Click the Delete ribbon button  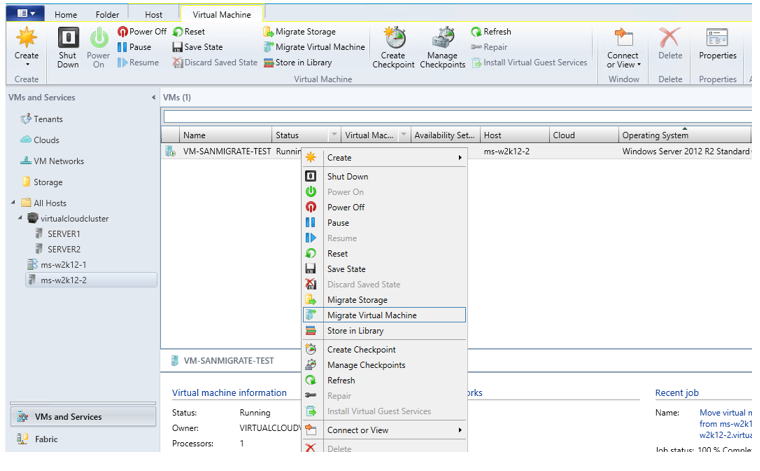click(670, 44)
